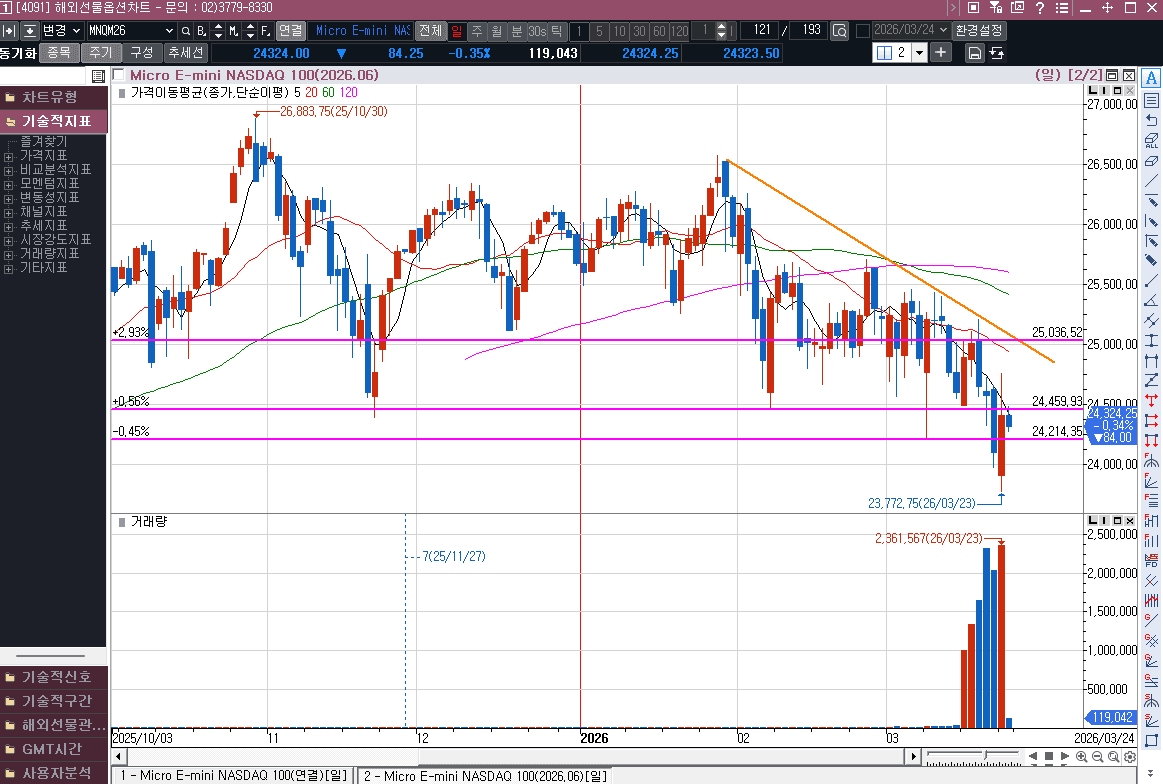Toggle the 연결 continuous contract button

pos(290,31)
